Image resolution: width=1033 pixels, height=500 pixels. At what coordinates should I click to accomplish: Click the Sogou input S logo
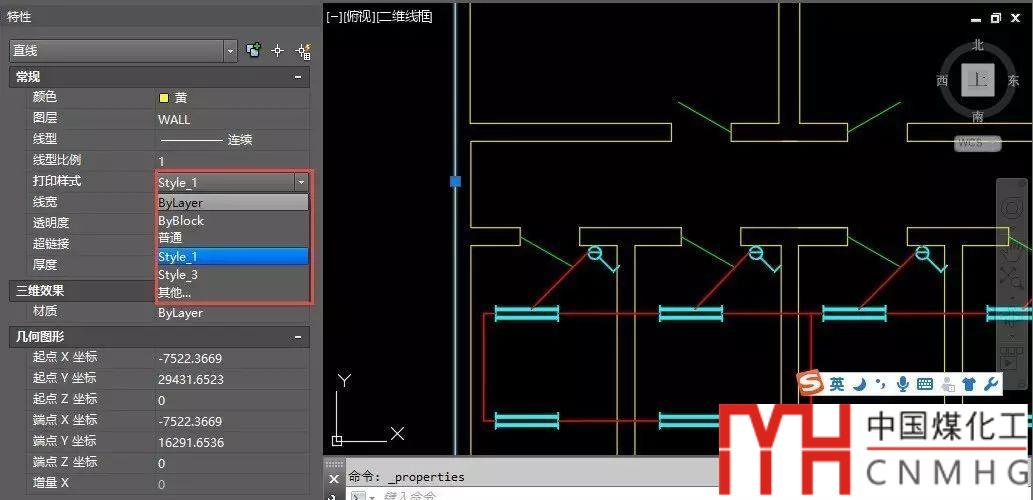tap(810, 384)
